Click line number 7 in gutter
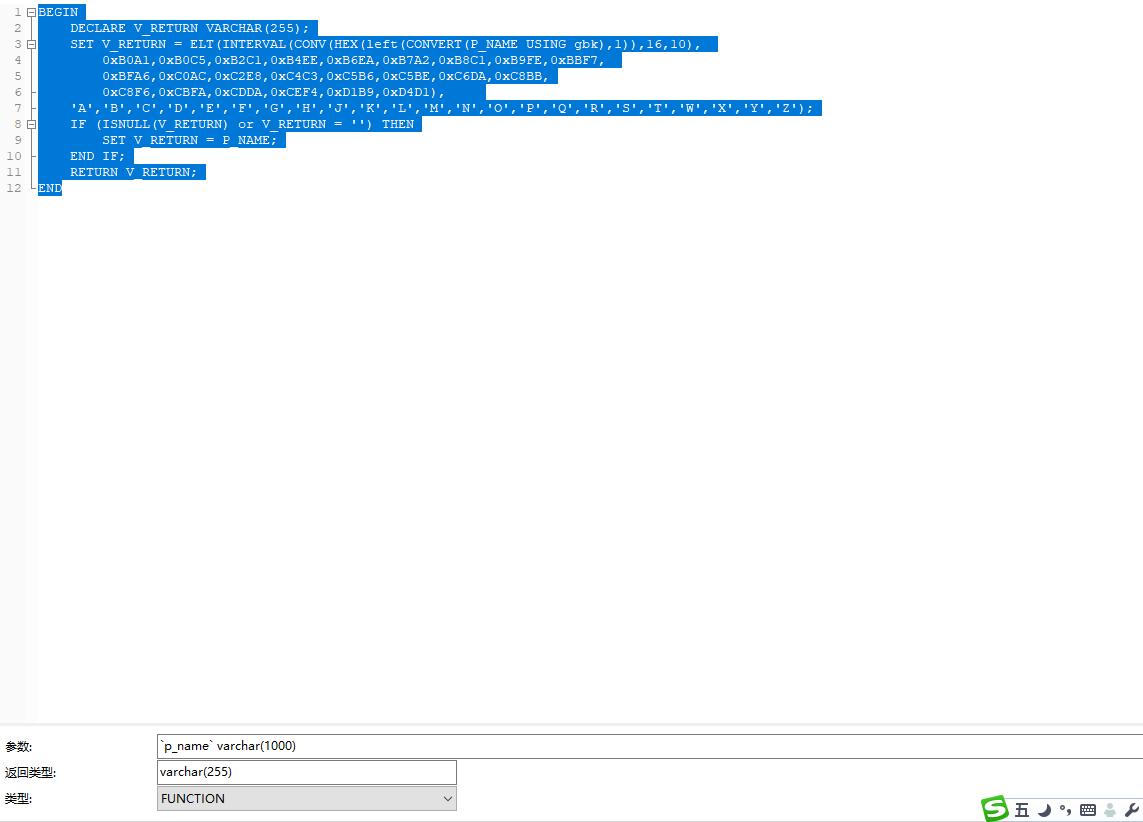 click(x=17, y=109)
